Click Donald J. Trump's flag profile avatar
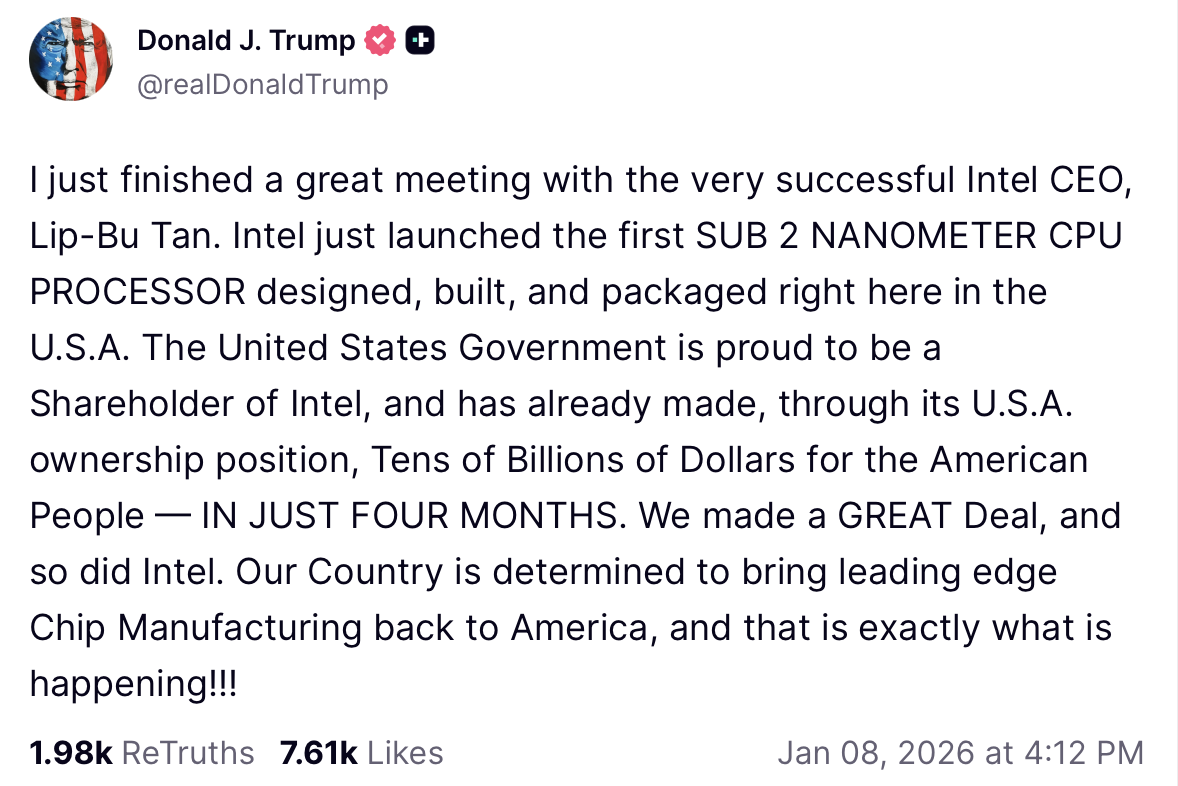 pyautogui.click(x=70, y=58)
